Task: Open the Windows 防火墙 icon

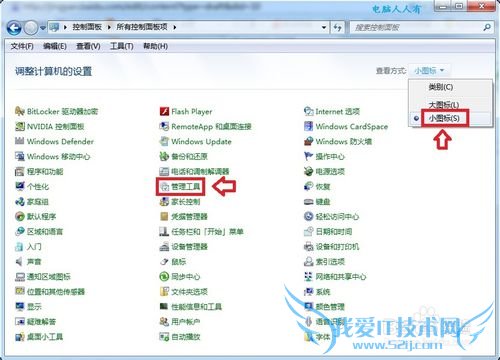Action: click(309, 141)
